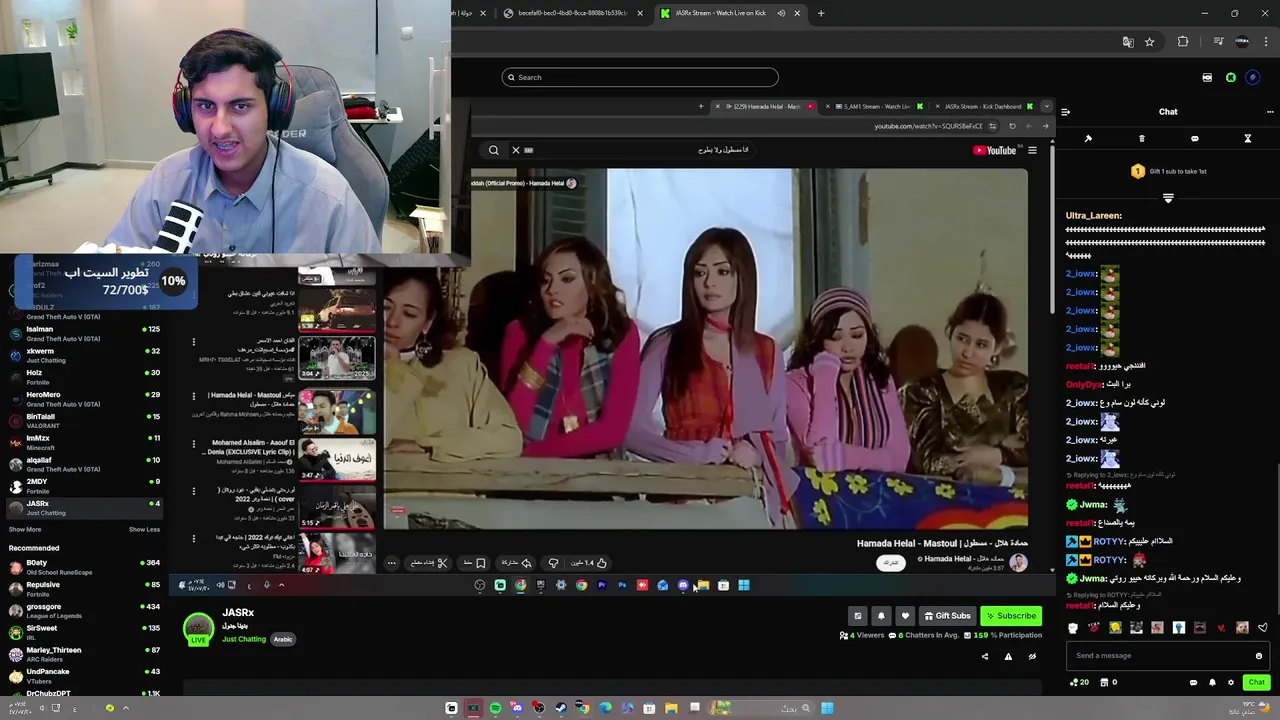Mute the JASRx Stream tab audio icon
This screenshot has height=720, width=1280.
coord(781,13)
